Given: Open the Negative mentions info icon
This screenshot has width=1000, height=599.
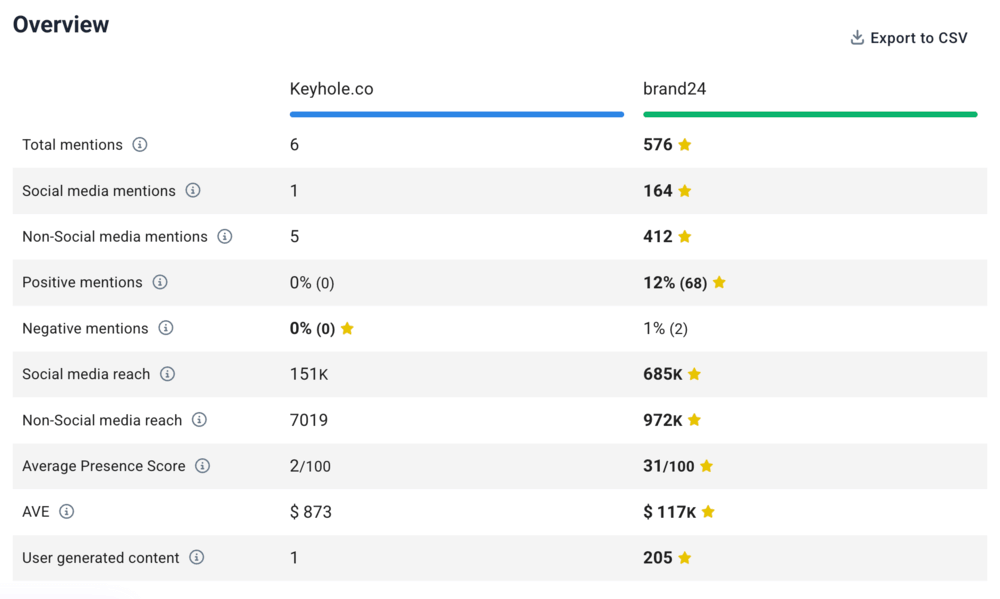Looking at the screenshot, I should pyautogui.click(x=166, y=328).
